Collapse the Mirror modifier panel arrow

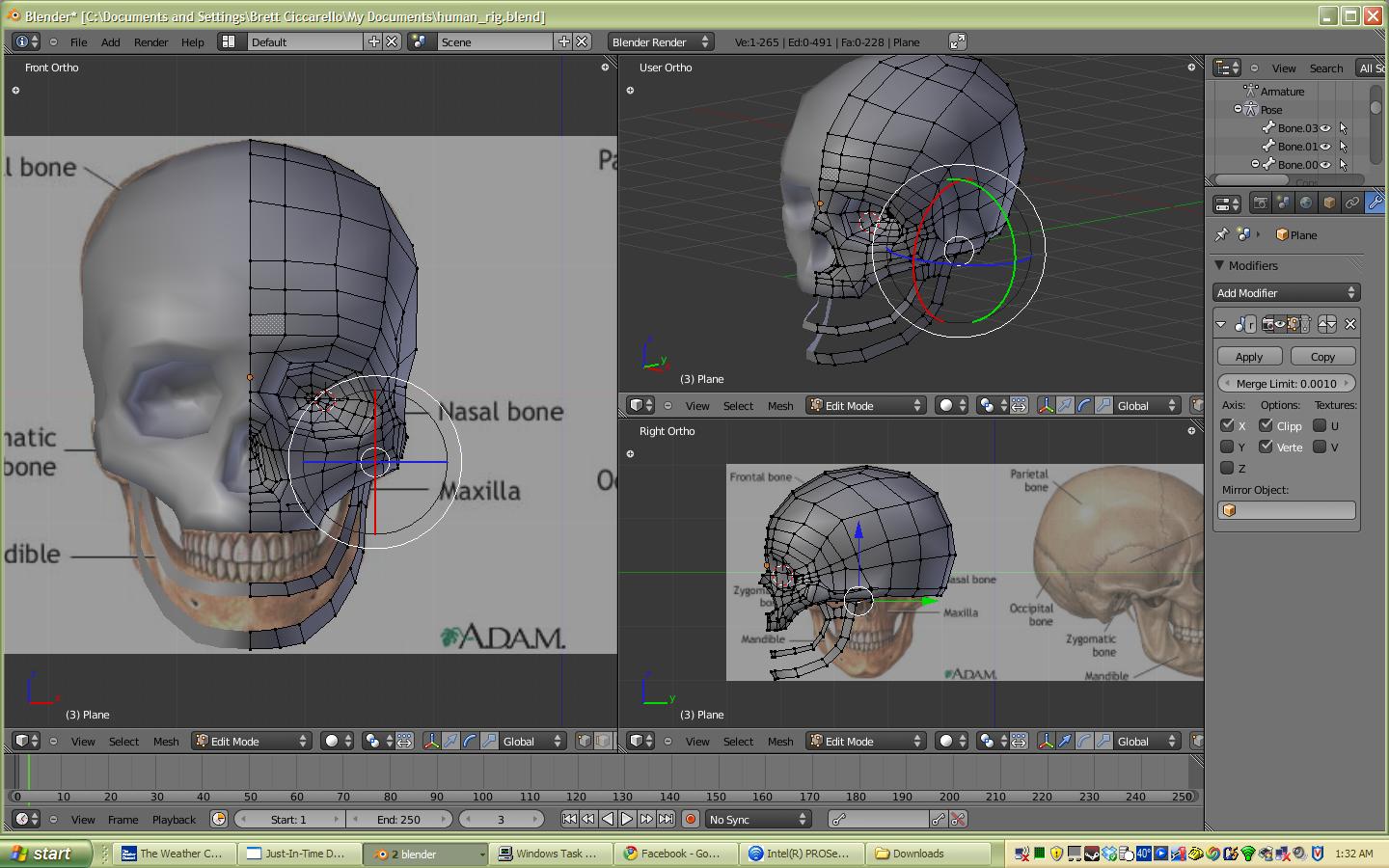point(1221,324)
